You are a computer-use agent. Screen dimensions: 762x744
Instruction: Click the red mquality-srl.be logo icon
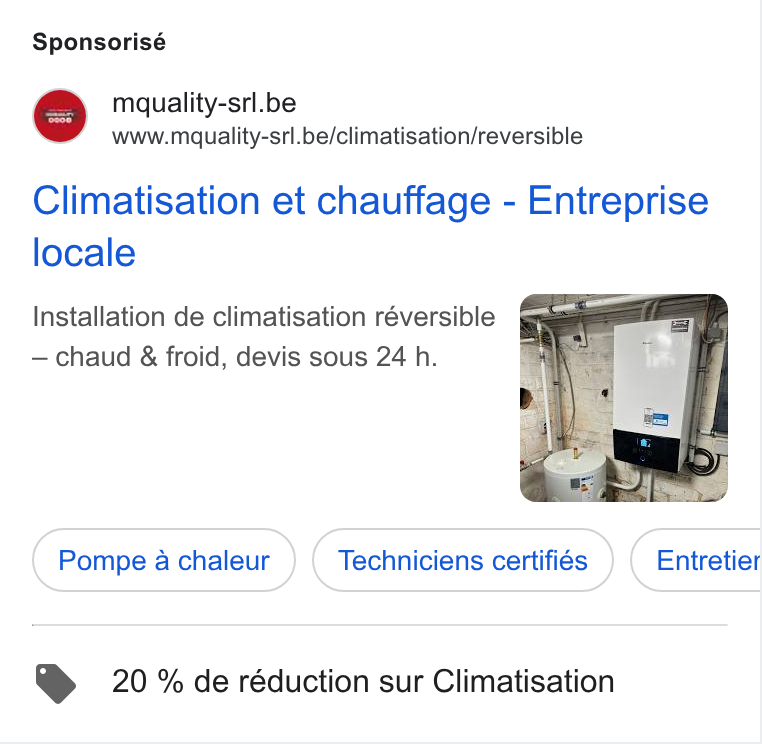tap(60, 116)
